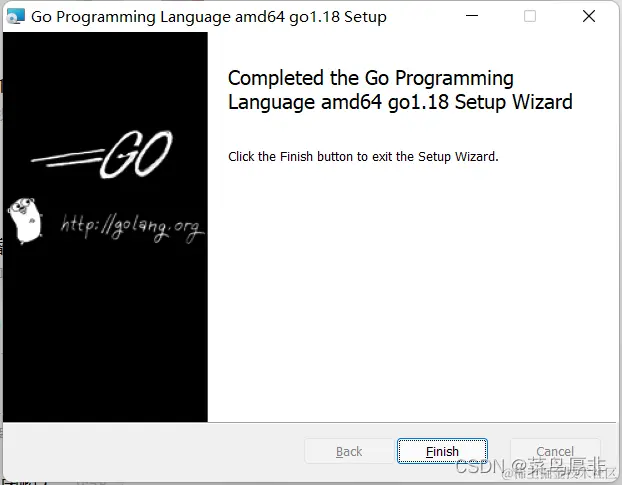Click the GO logo on the banner
622x485 pixels.
coord(102,154)
